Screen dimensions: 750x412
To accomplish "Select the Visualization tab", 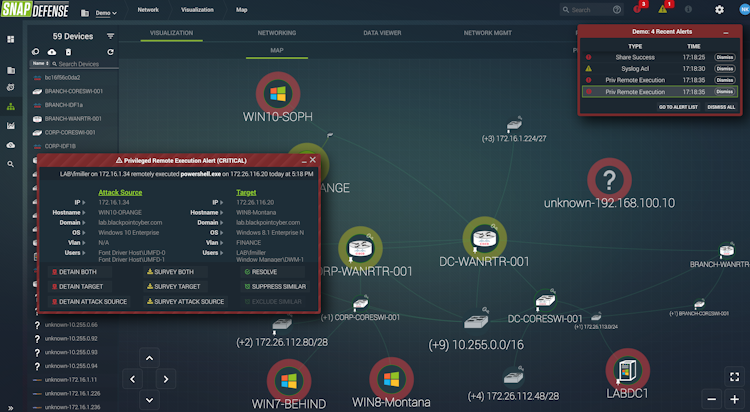I will (171, 33).
